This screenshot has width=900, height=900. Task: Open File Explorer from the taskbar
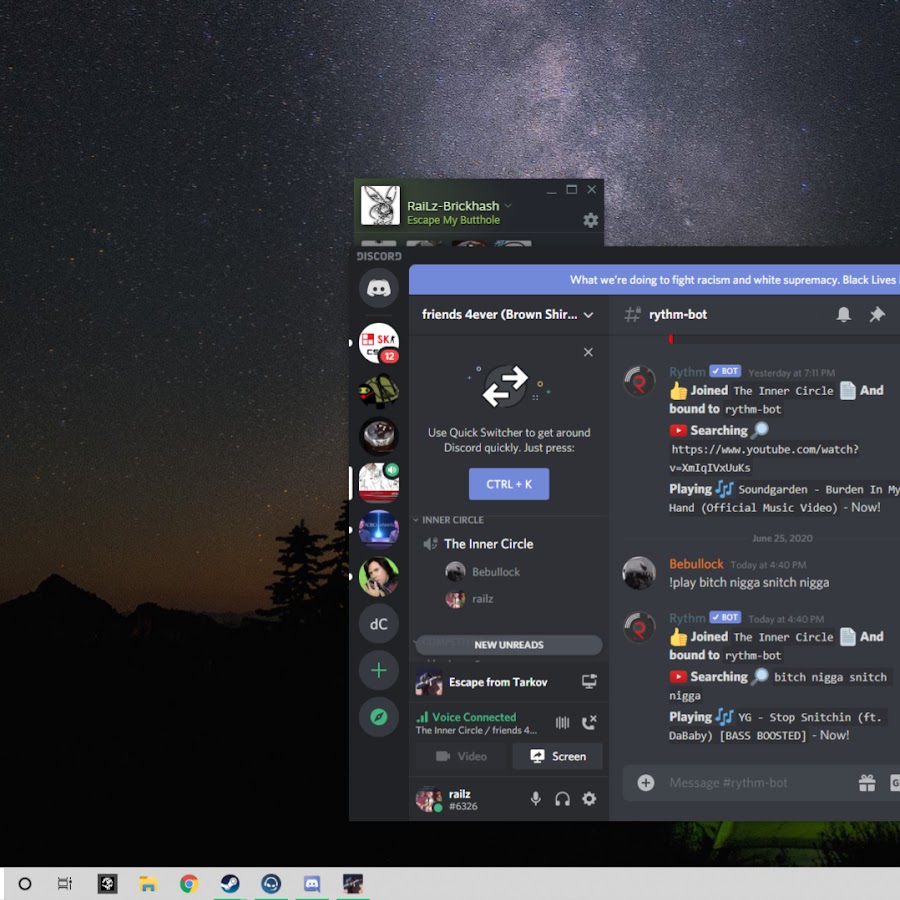point(148,883)
